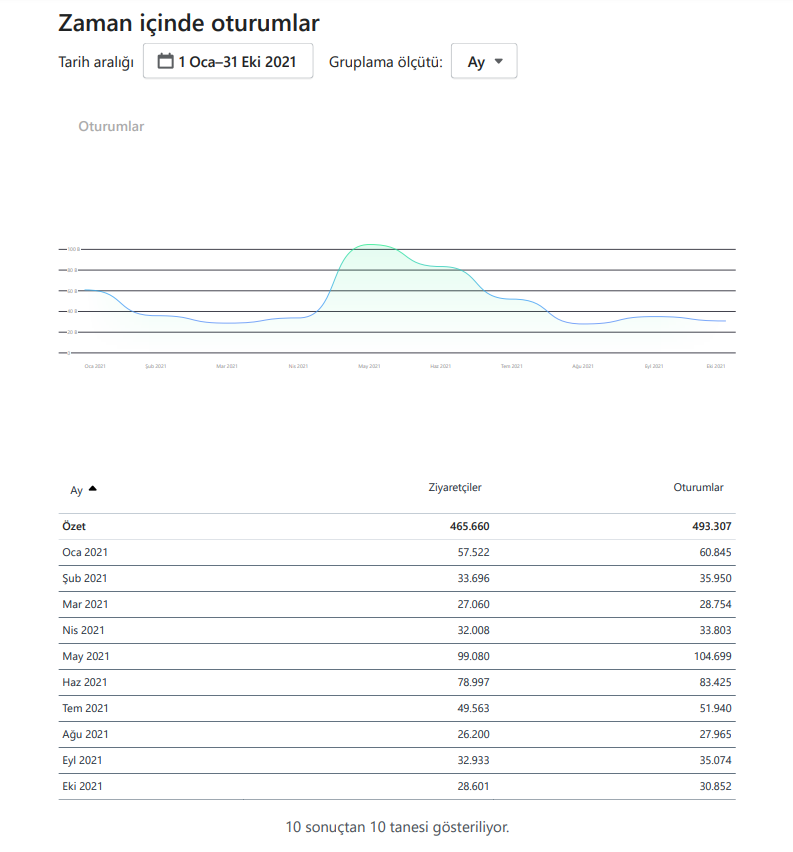This screenshot has width=793, height=852.
Task: Select the Tem 2021 row
Action: 397,709
